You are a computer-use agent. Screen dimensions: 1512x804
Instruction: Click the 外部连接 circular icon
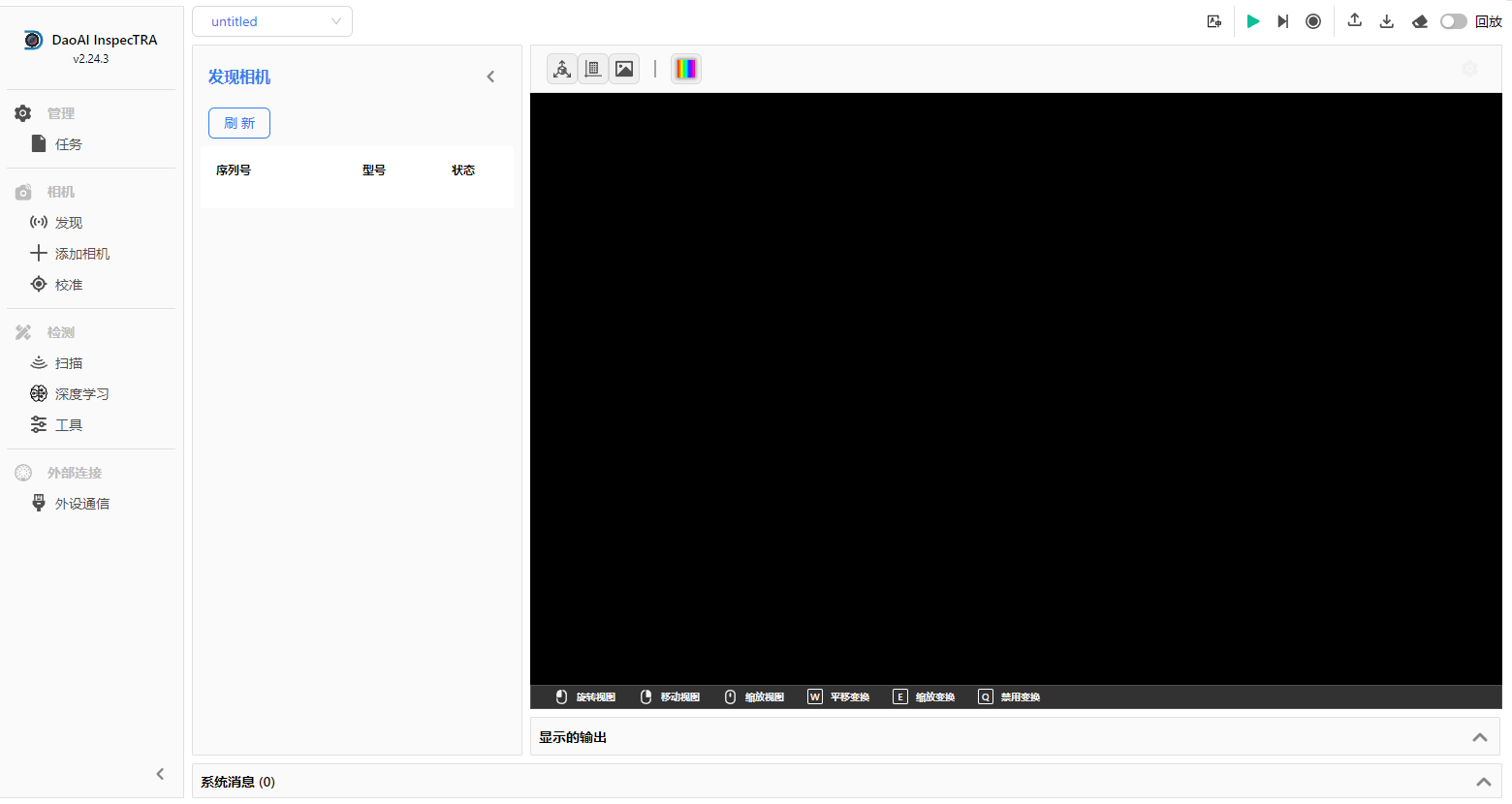click(x=23, y=473)
